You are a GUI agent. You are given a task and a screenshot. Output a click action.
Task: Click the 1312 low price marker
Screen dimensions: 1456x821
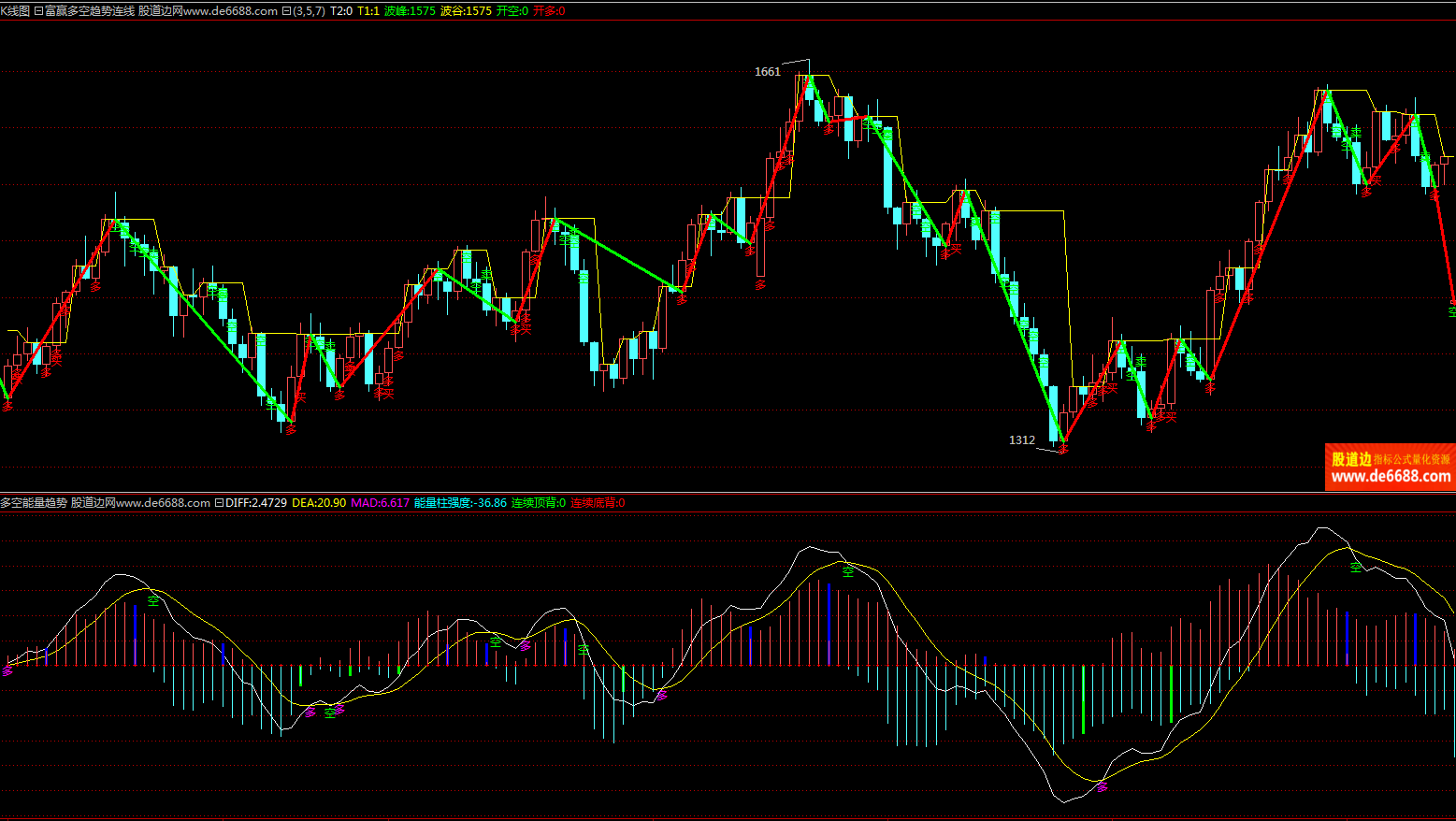tap(1021, 440)
